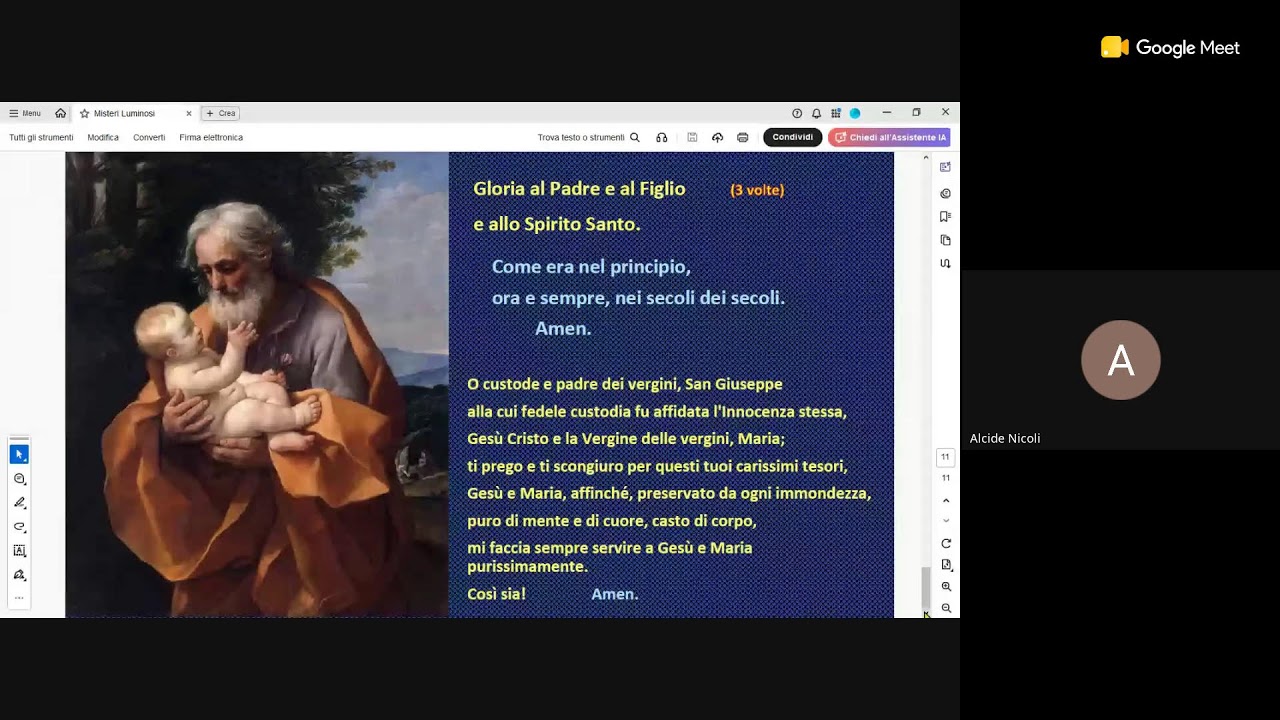Click the Condividi button
1280x720 pixels.
click(x=793, y=137)
